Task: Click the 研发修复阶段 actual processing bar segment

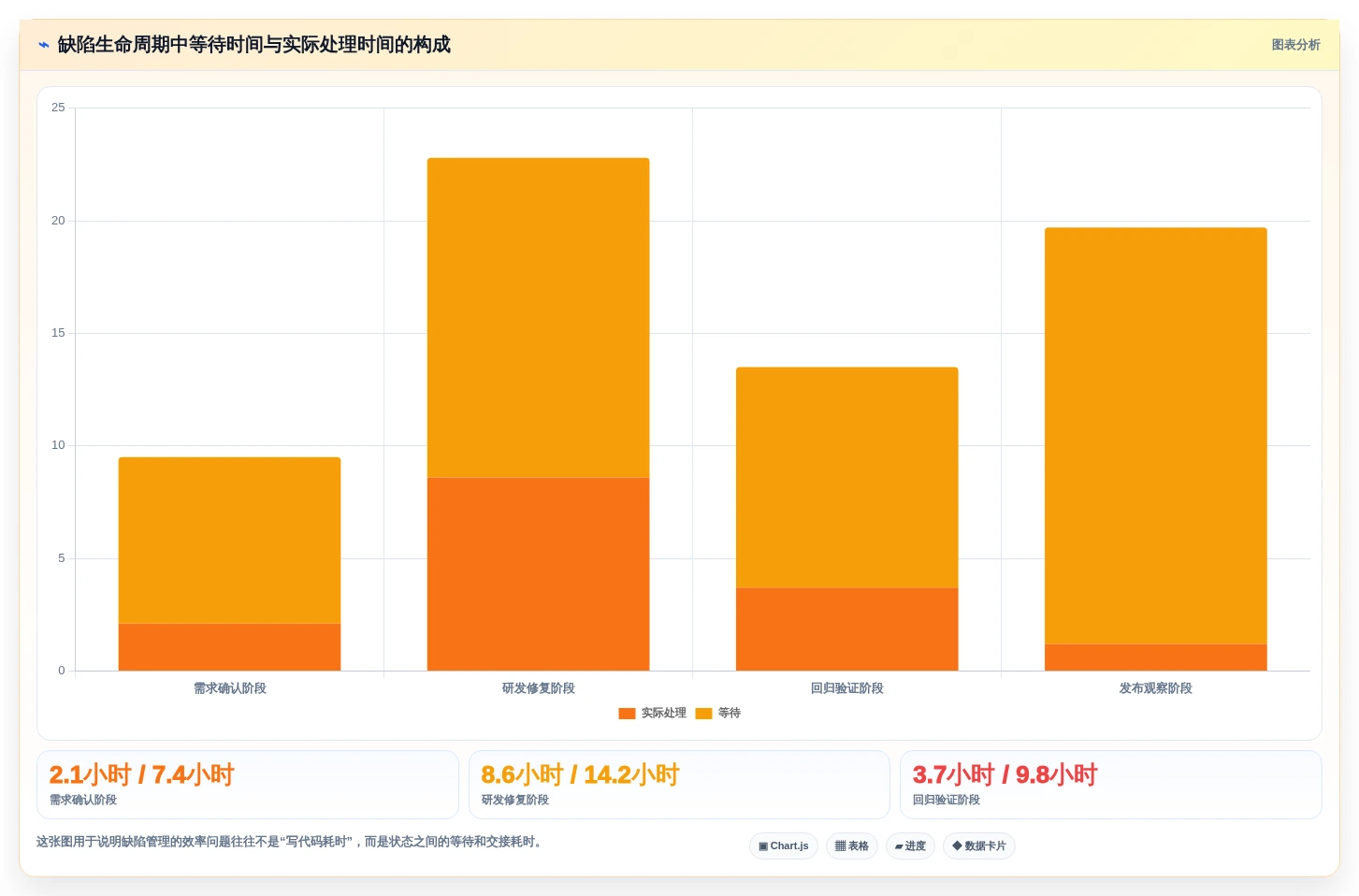Action: tap(538, 574)
